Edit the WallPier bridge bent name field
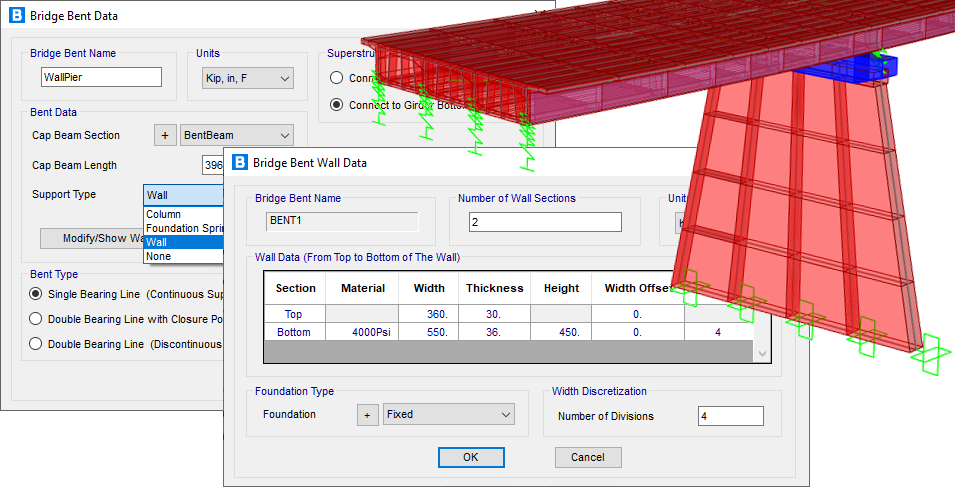 pyautogui.click(x=99, y=78)
